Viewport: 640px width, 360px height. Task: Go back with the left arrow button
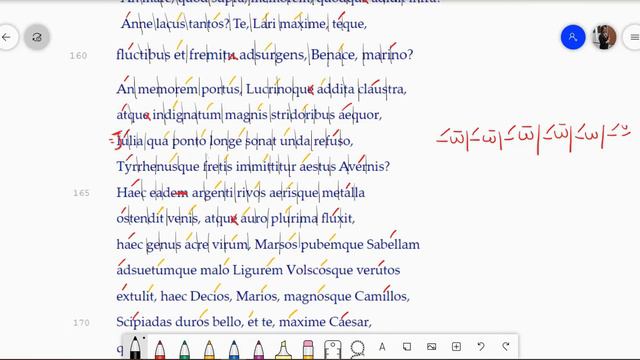7,37
